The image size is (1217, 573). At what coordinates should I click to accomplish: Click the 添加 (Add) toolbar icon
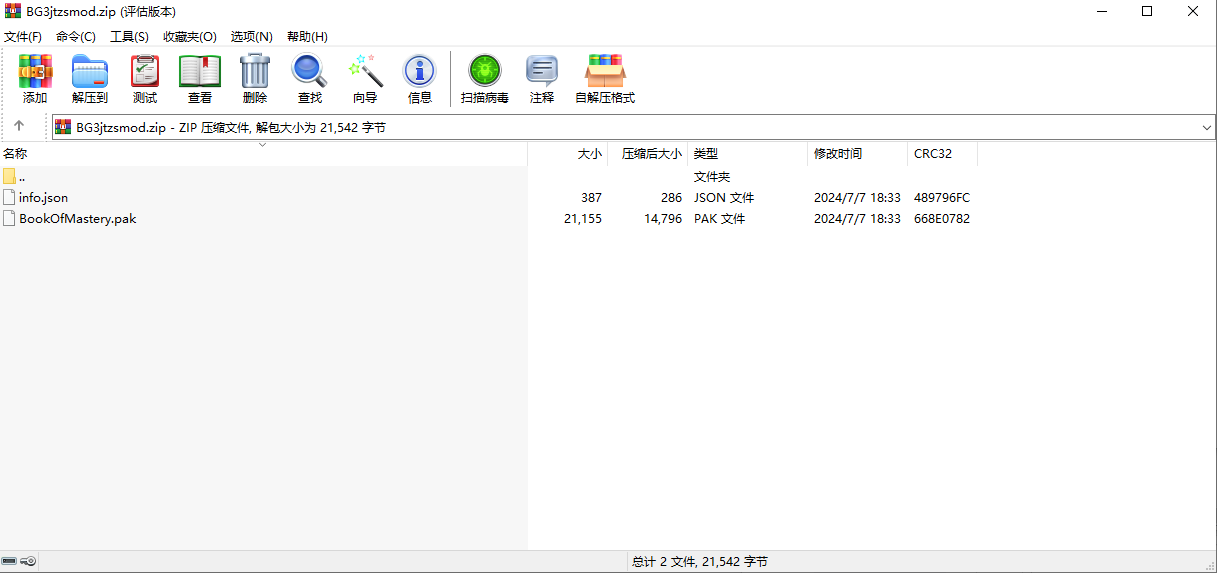coord(35,71)
